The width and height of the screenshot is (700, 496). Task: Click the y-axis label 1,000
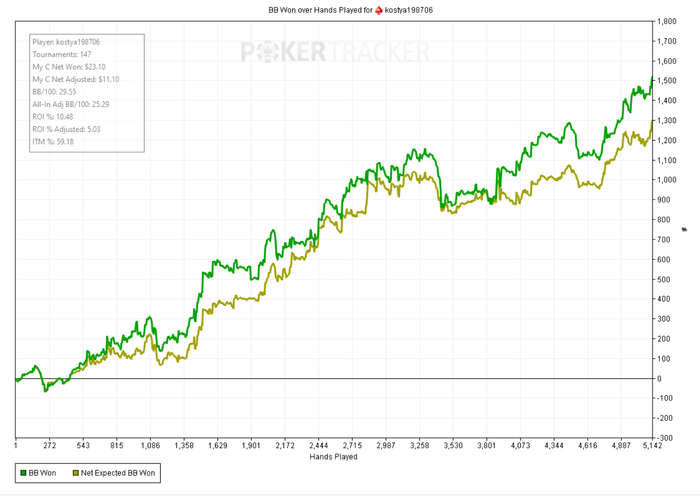pos(667,180)
